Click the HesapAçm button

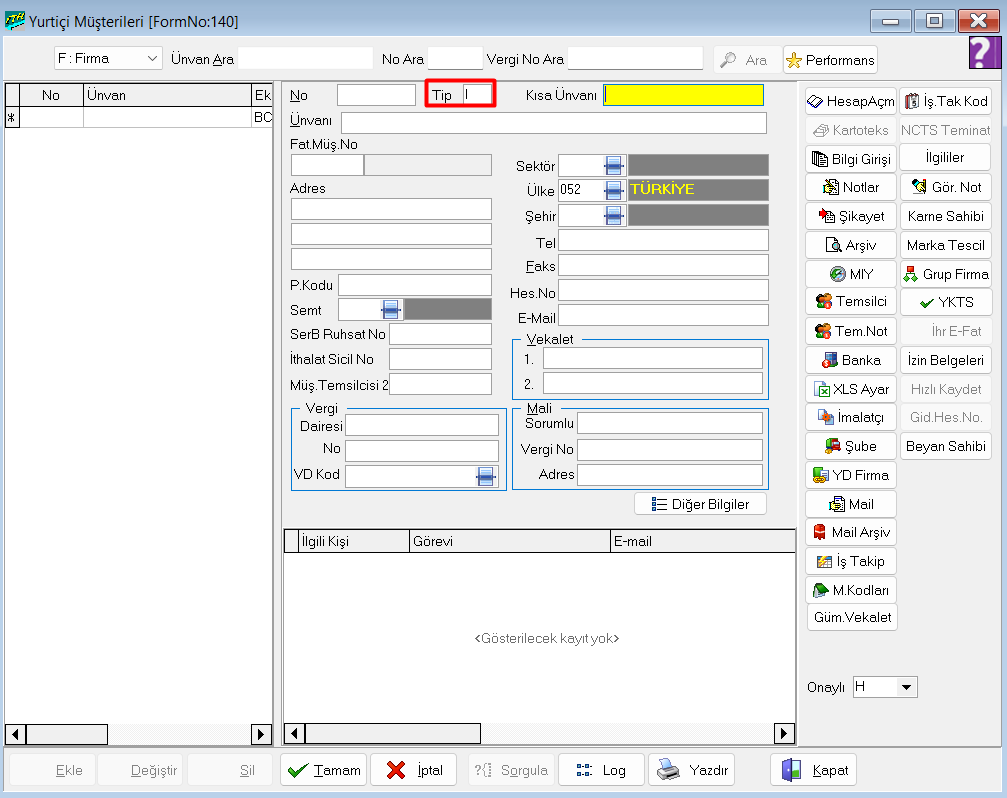tap(851, 101)
